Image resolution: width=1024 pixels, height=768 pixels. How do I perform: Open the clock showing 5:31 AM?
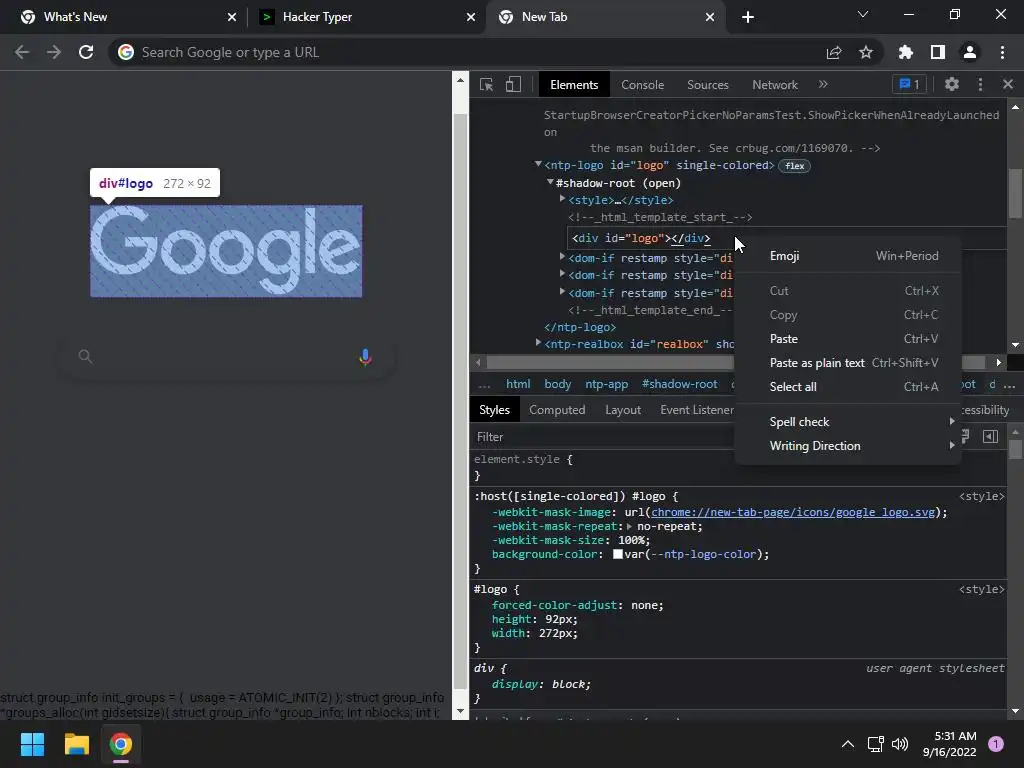click(950, 744)
